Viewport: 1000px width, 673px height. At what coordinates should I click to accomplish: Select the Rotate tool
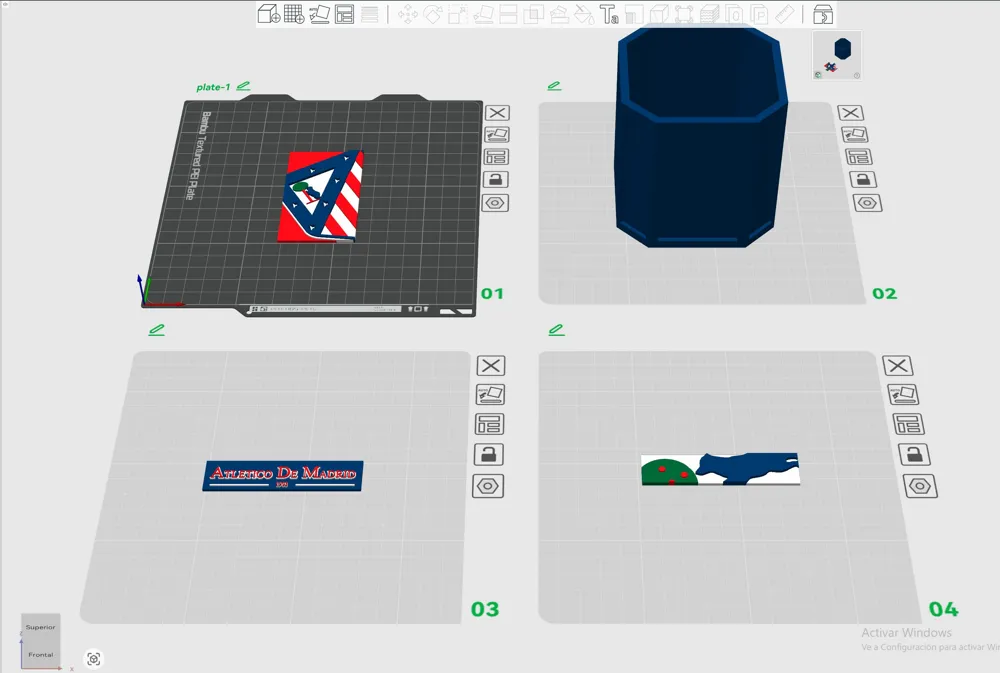click(433, 13)
